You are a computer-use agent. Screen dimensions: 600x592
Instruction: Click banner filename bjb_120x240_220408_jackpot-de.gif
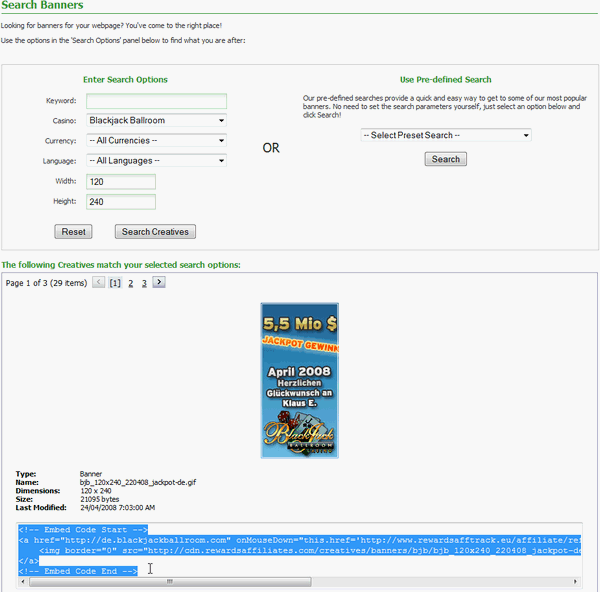(138, 482)
